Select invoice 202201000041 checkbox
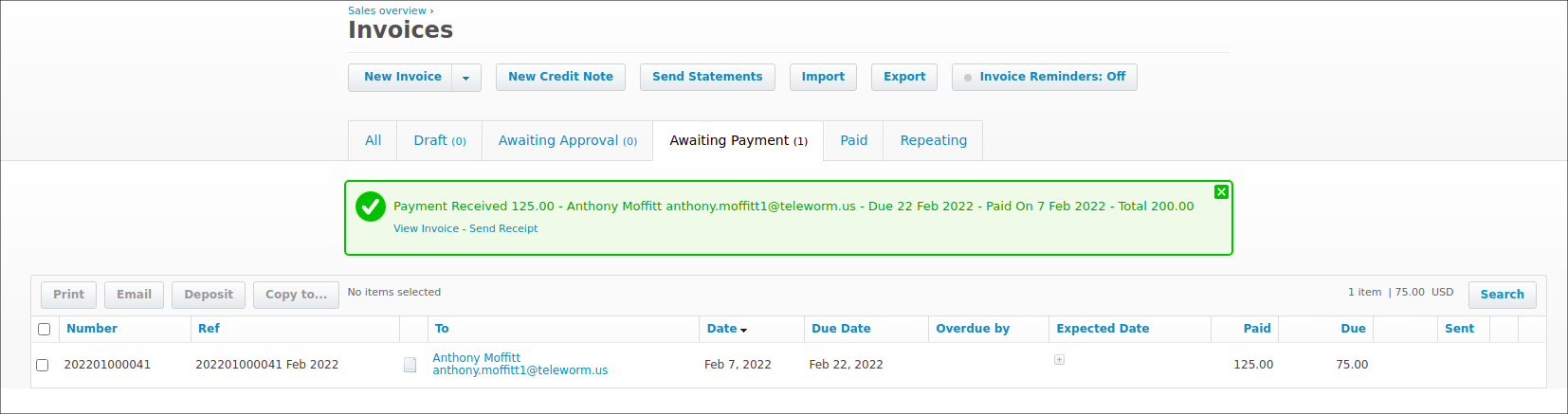Image resolution: width=1568 pixels, height=414 pixels. [x=42, y=365]
